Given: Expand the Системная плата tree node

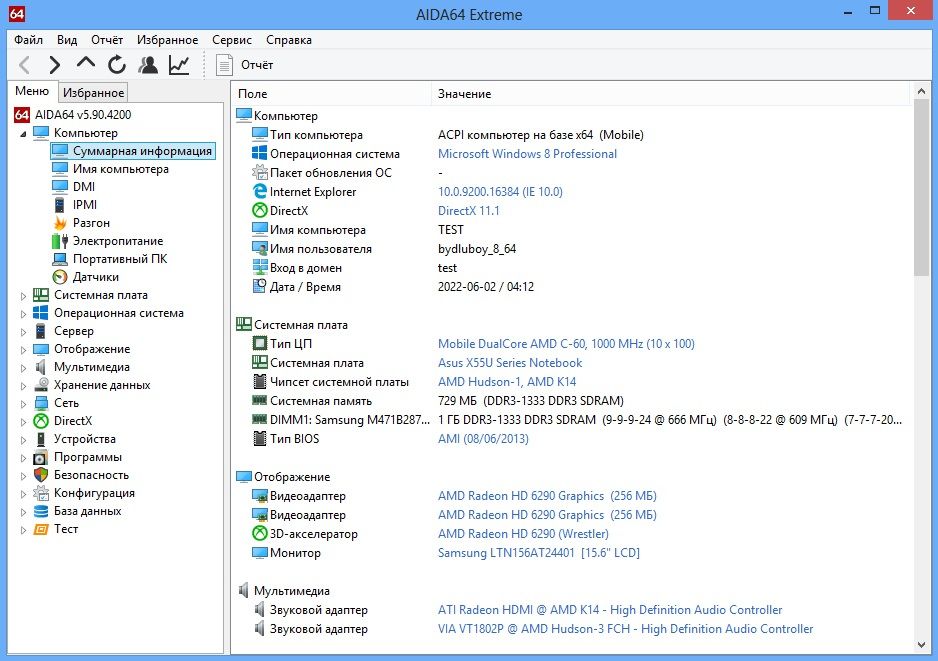Looking at the screenshot, I should 23,296.
